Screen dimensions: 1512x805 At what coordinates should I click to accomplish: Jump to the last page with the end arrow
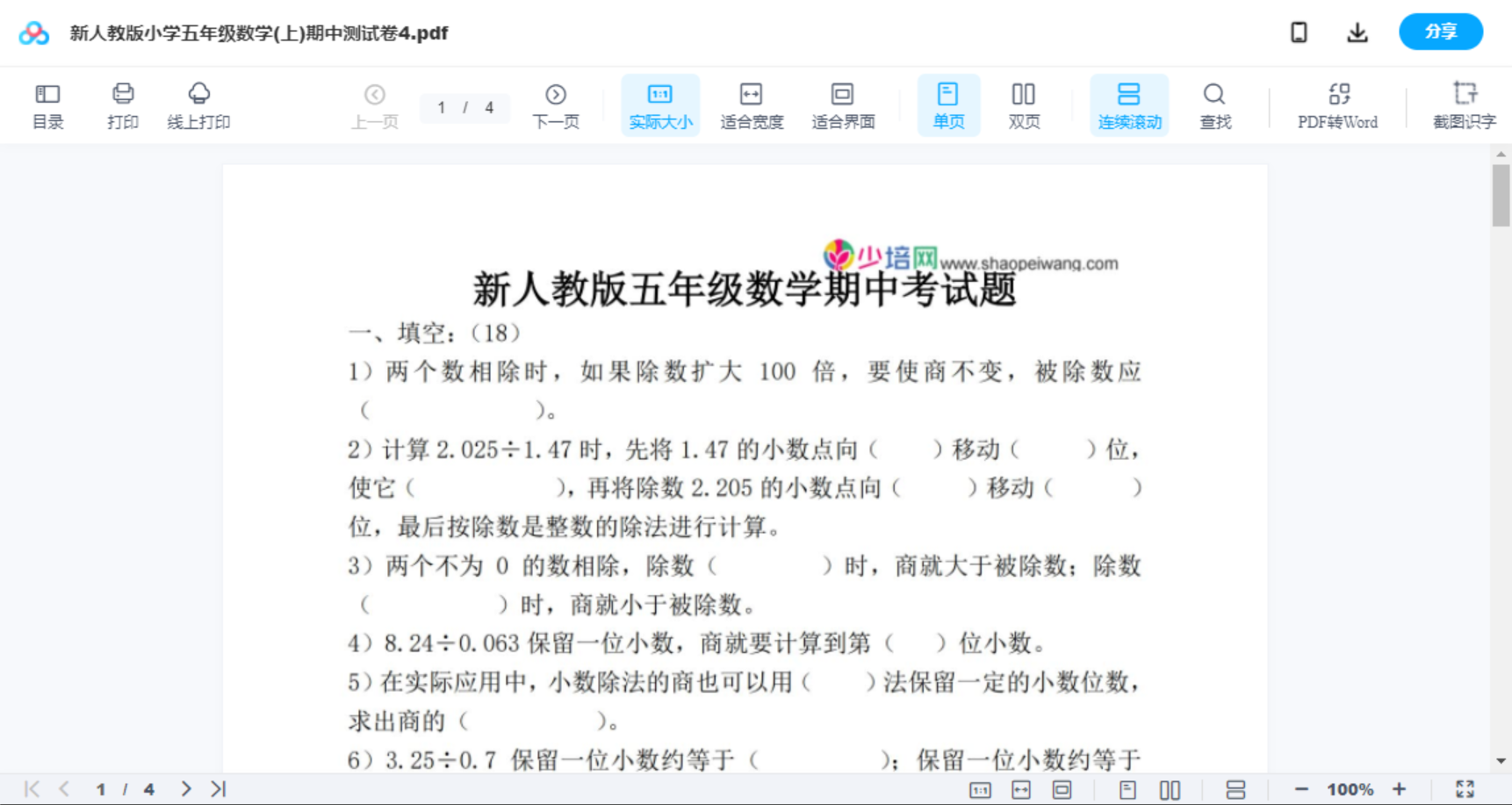216,788
